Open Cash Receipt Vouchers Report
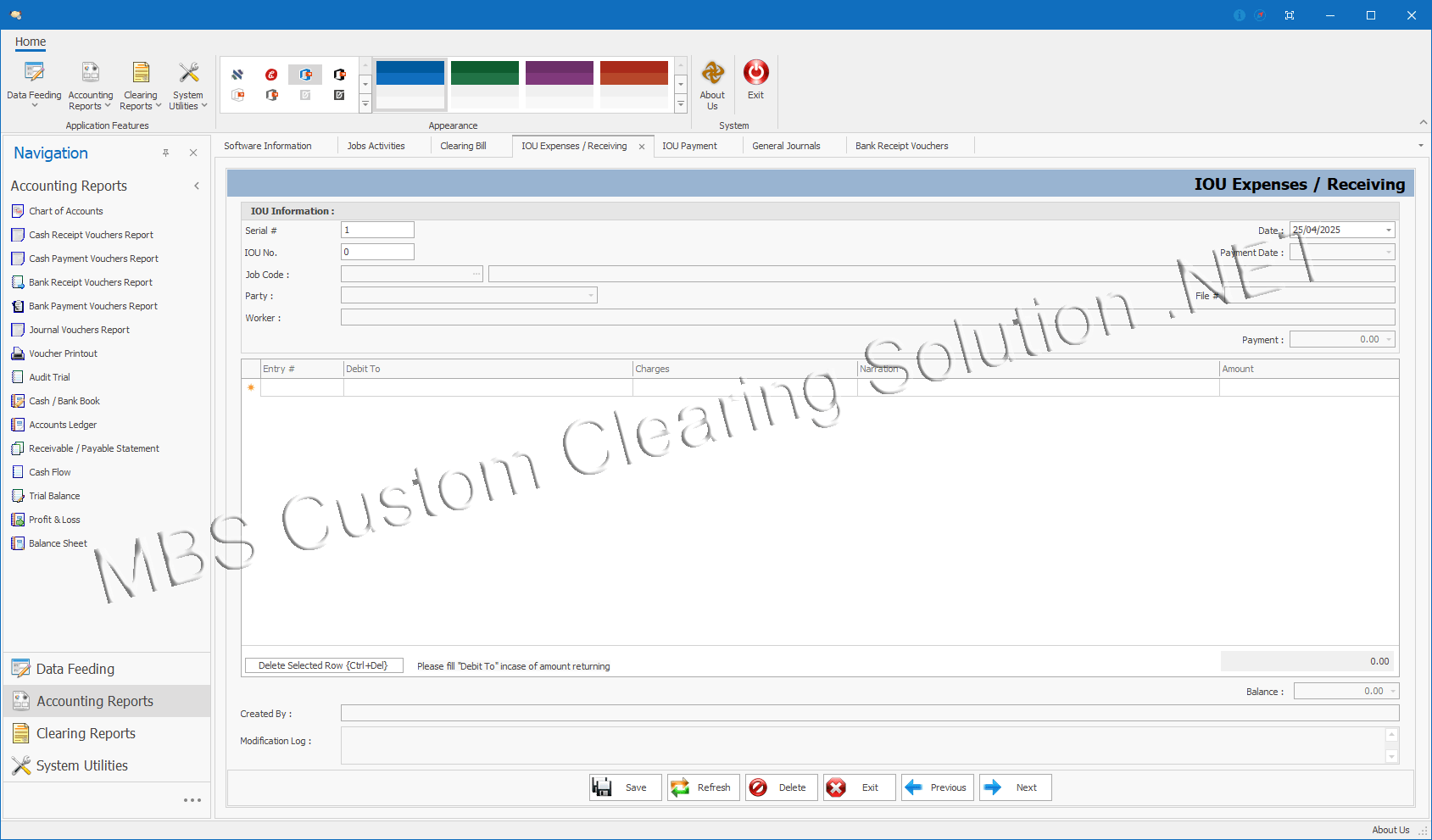This screenshot has height=840, width=1432. [x=82, y=235]
